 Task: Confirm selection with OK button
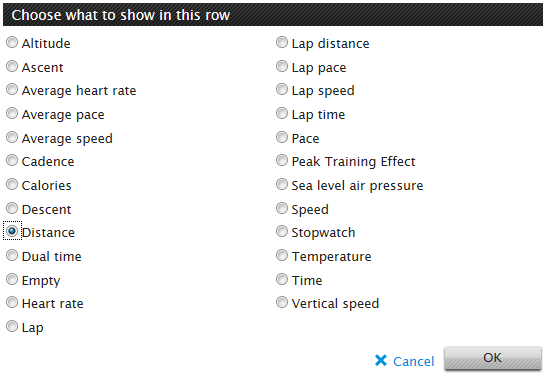click(x=493, y=358)
